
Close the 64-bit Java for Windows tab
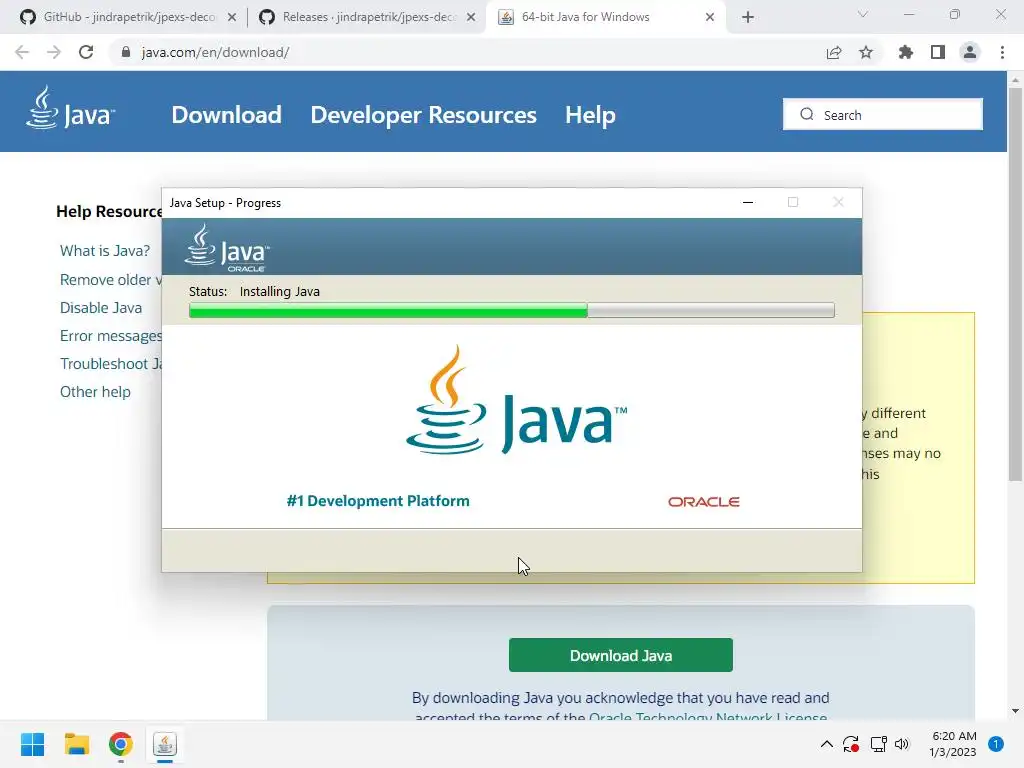pos(710,18)
